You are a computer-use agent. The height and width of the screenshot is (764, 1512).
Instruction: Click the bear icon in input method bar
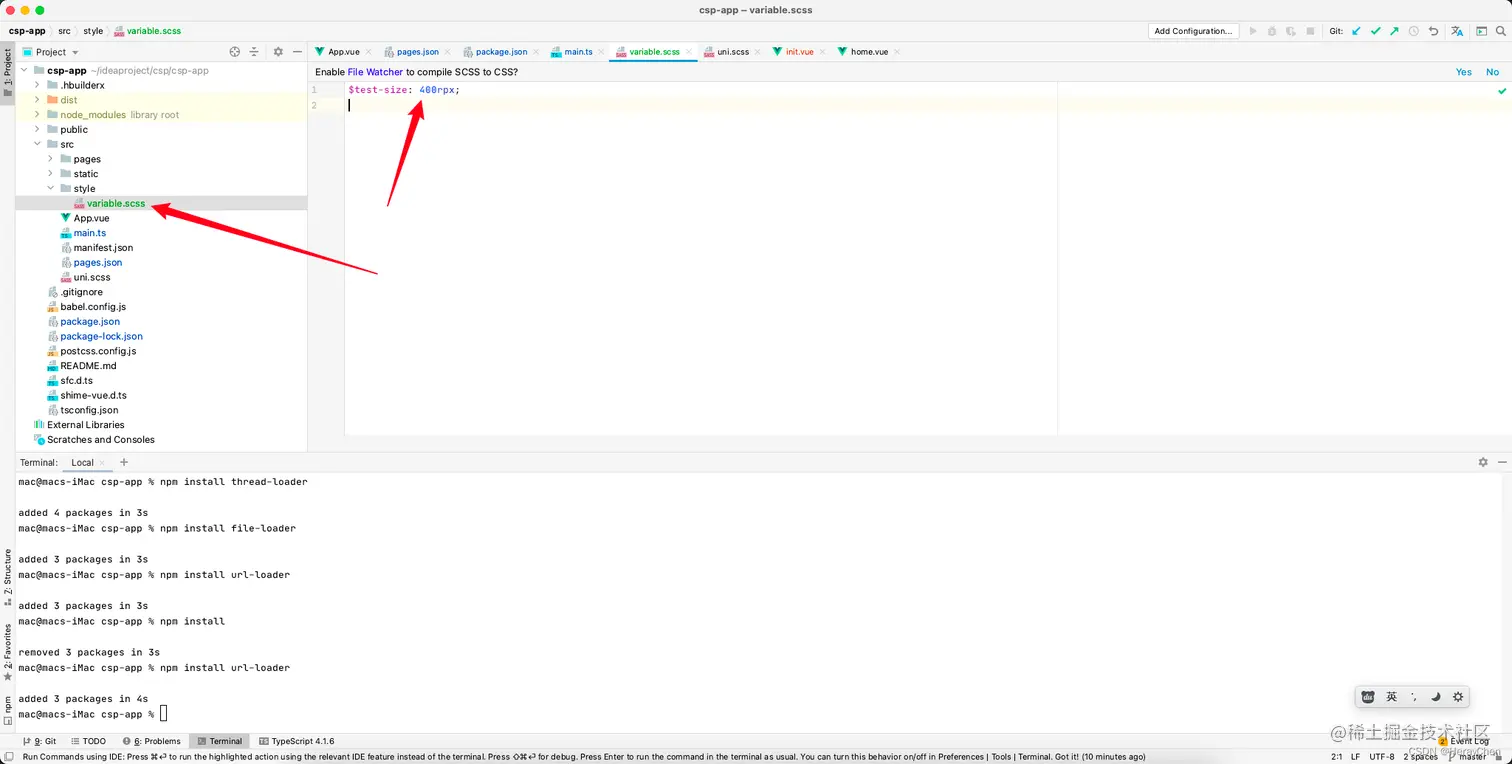coord(1368,697)
